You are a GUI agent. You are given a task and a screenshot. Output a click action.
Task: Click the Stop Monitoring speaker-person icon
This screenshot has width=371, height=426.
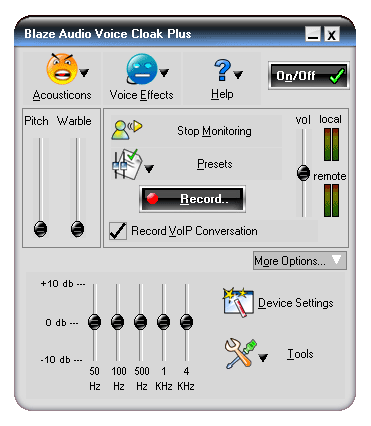tap(127, 130)
